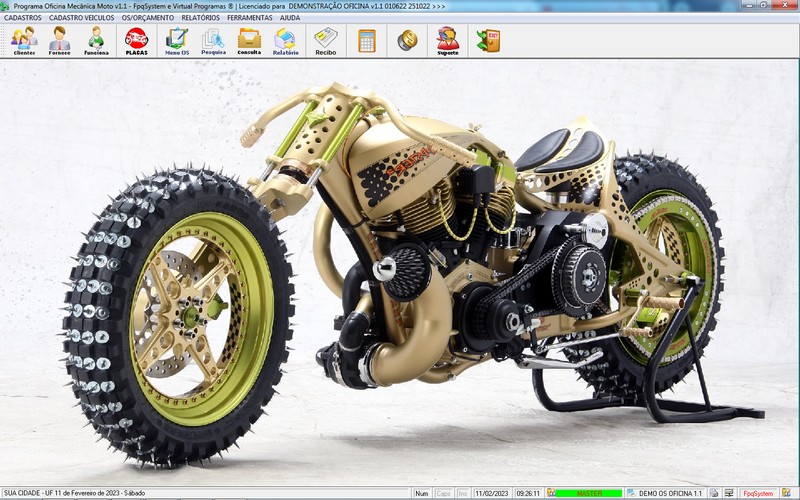This screenshot has width=800, height=500.
Task: Click the rightmost status bar user icon
Action: (786, 493)
